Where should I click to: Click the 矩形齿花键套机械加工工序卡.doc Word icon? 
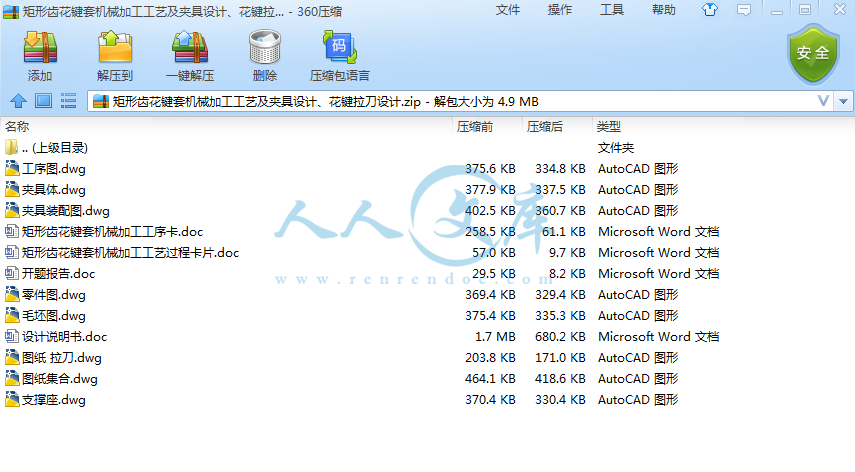point(11,232)
